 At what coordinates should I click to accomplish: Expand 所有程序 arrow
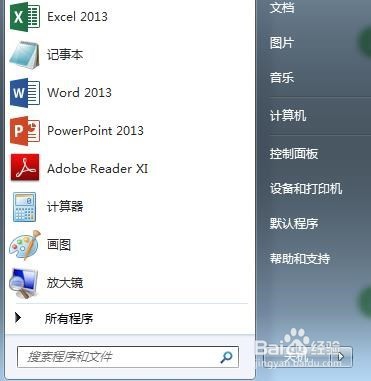tap(18, 318)
